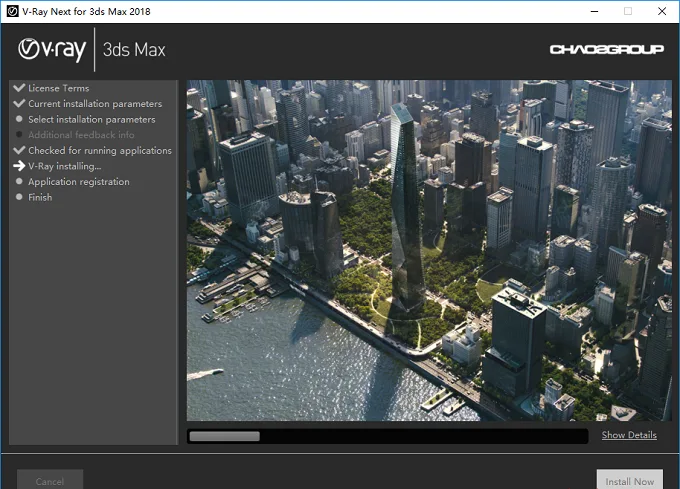The height and width of the screenshot is (489, 680).
Task: Minimize the installer window
Action: point(595,11)
